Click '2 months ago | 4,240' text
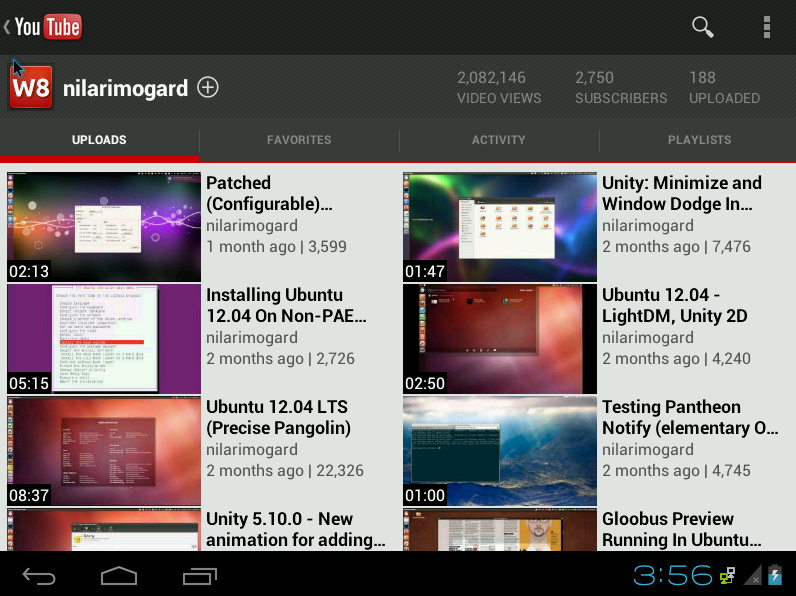 pyautogui.click(x=676, y=359)
